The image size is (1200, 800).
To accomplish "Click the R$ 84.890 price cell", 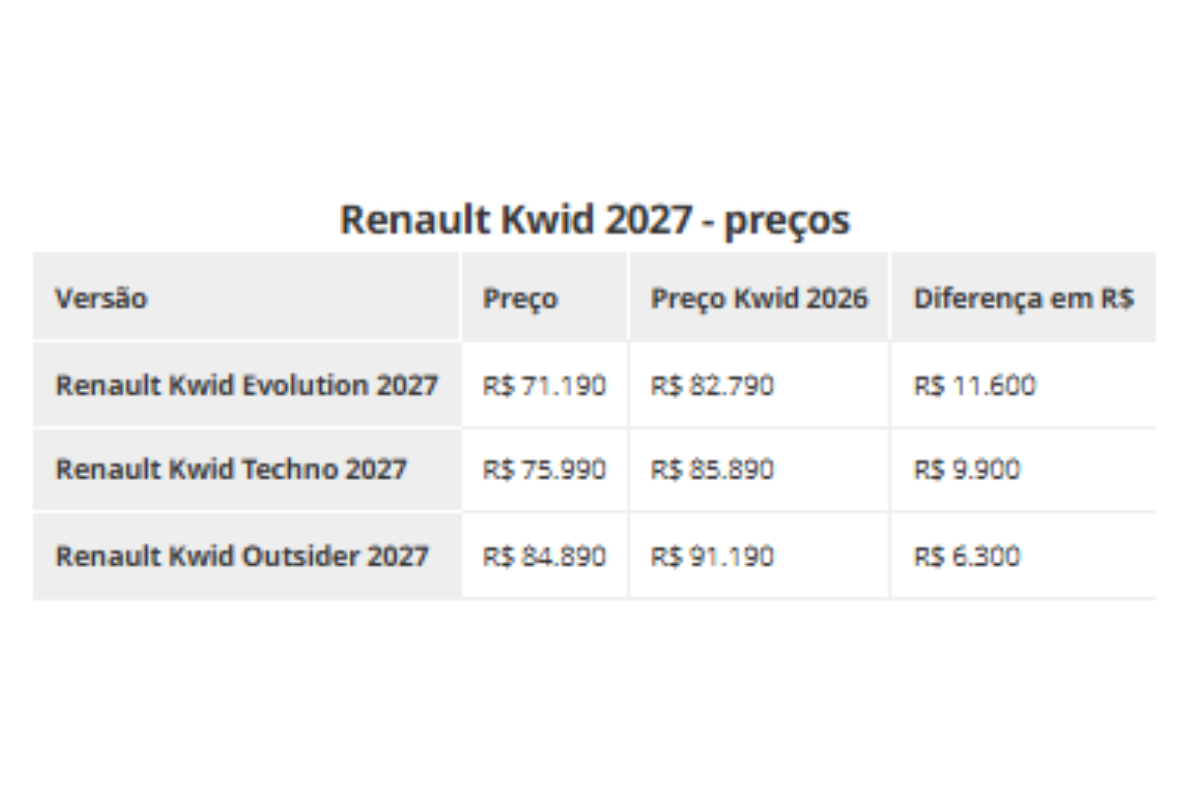I will [x=544, y=556].
